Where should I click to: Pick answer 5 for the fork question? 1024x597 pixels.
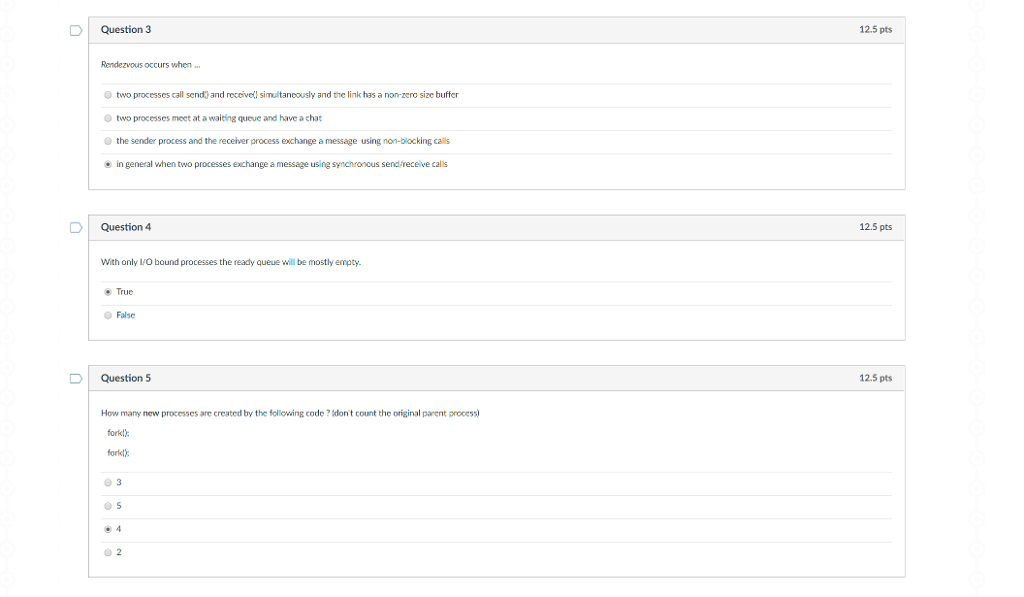(x=108, y=505)
